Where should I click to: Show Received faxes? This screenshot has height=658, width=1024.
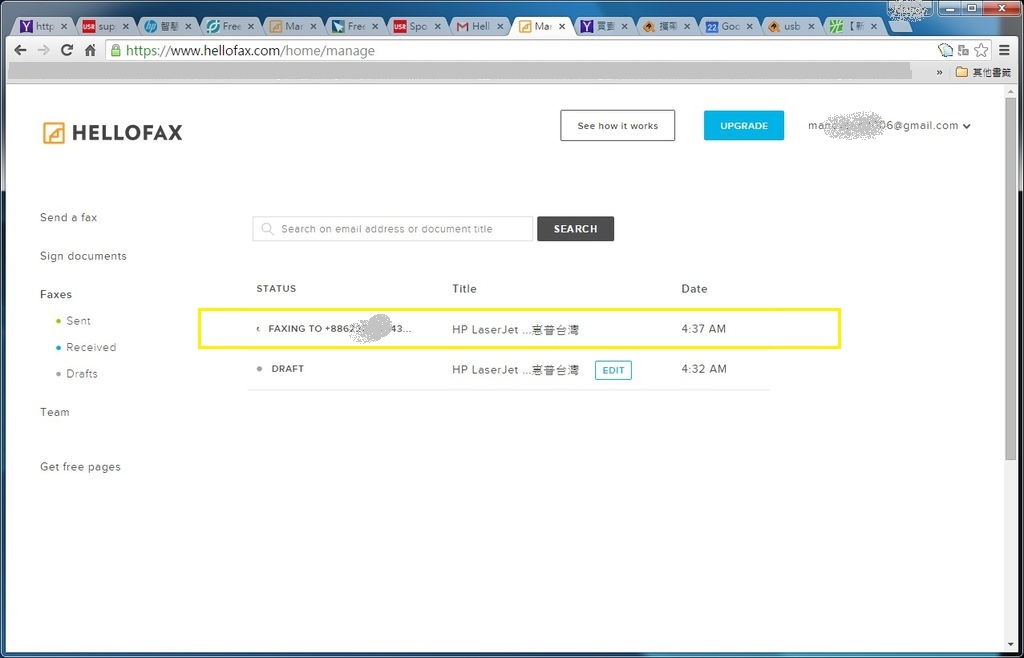(x=91, y=347)
